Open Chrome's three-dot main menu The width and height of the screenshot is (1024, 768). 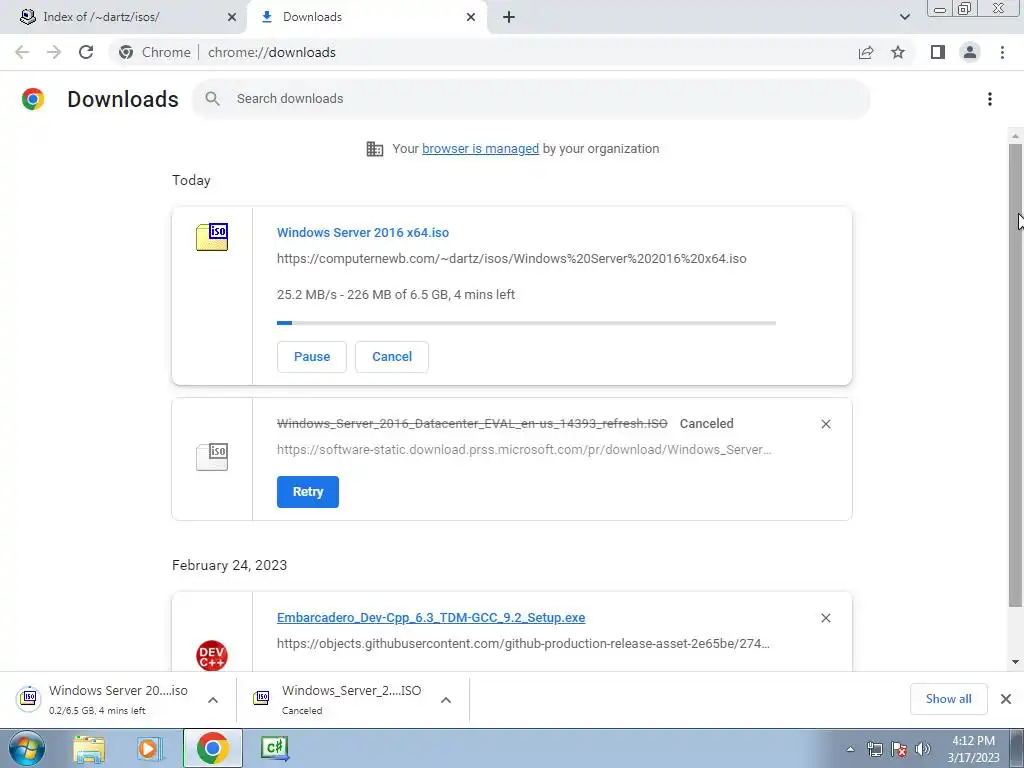point(1002,52)
